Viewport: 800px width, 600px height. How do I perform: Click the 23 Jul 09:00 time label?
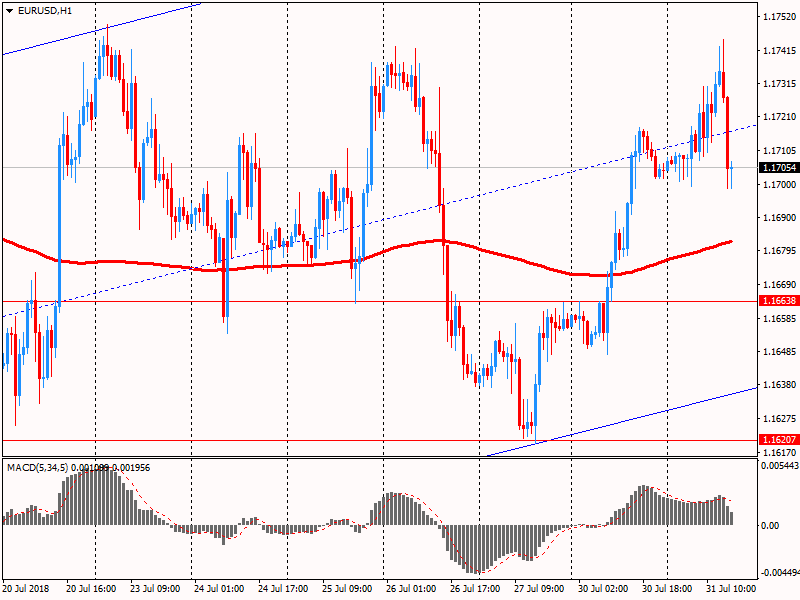[155, 588]
